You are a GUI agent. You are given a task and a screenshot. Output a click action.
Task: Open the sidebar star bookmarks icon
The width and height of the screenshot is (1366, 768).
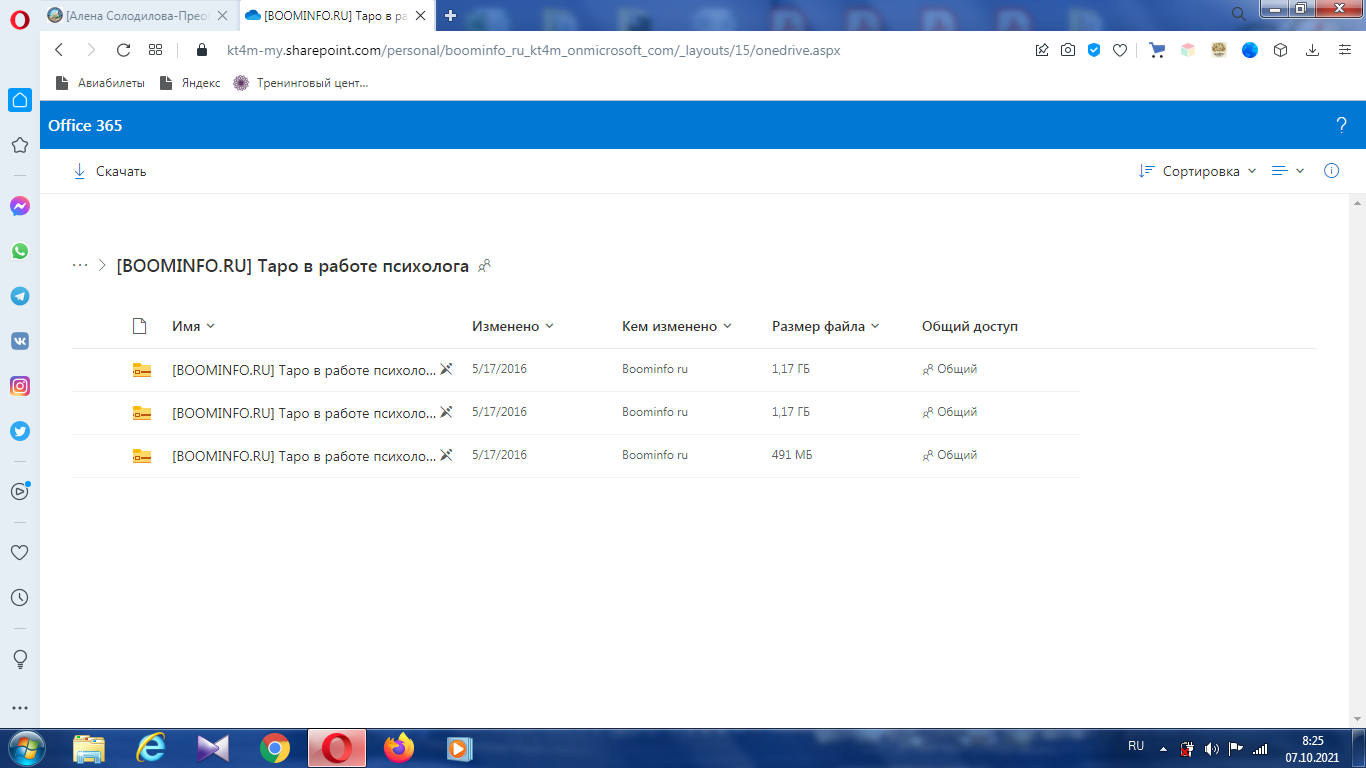(x=19, y=145)
